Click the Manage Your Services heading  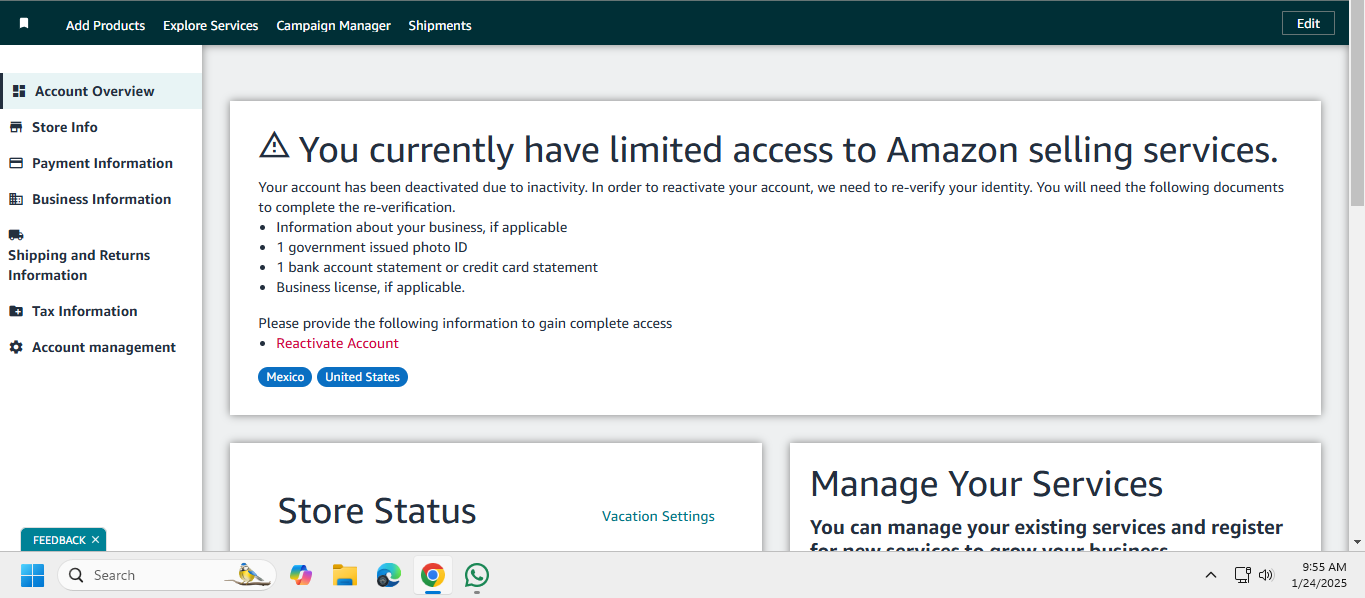coord(986,484)
